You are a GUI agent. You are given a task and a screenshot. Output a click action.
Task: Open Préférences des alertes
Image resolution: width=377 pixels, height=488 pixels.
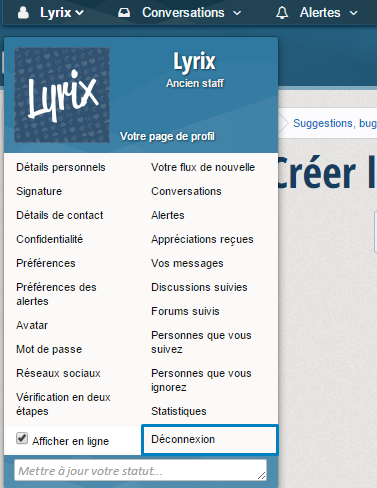click(56, 294)
